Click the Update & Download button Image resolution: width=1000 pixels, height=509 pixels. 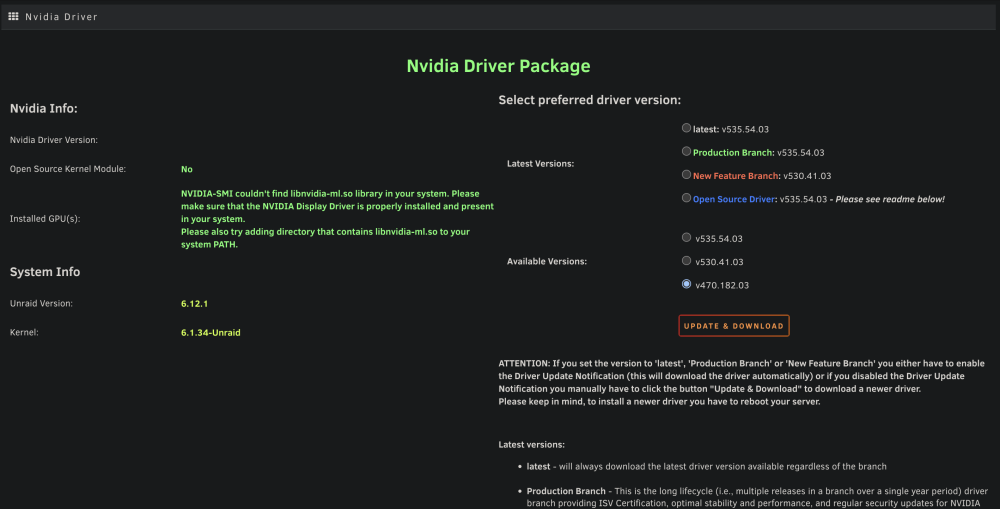coord(733,326)
